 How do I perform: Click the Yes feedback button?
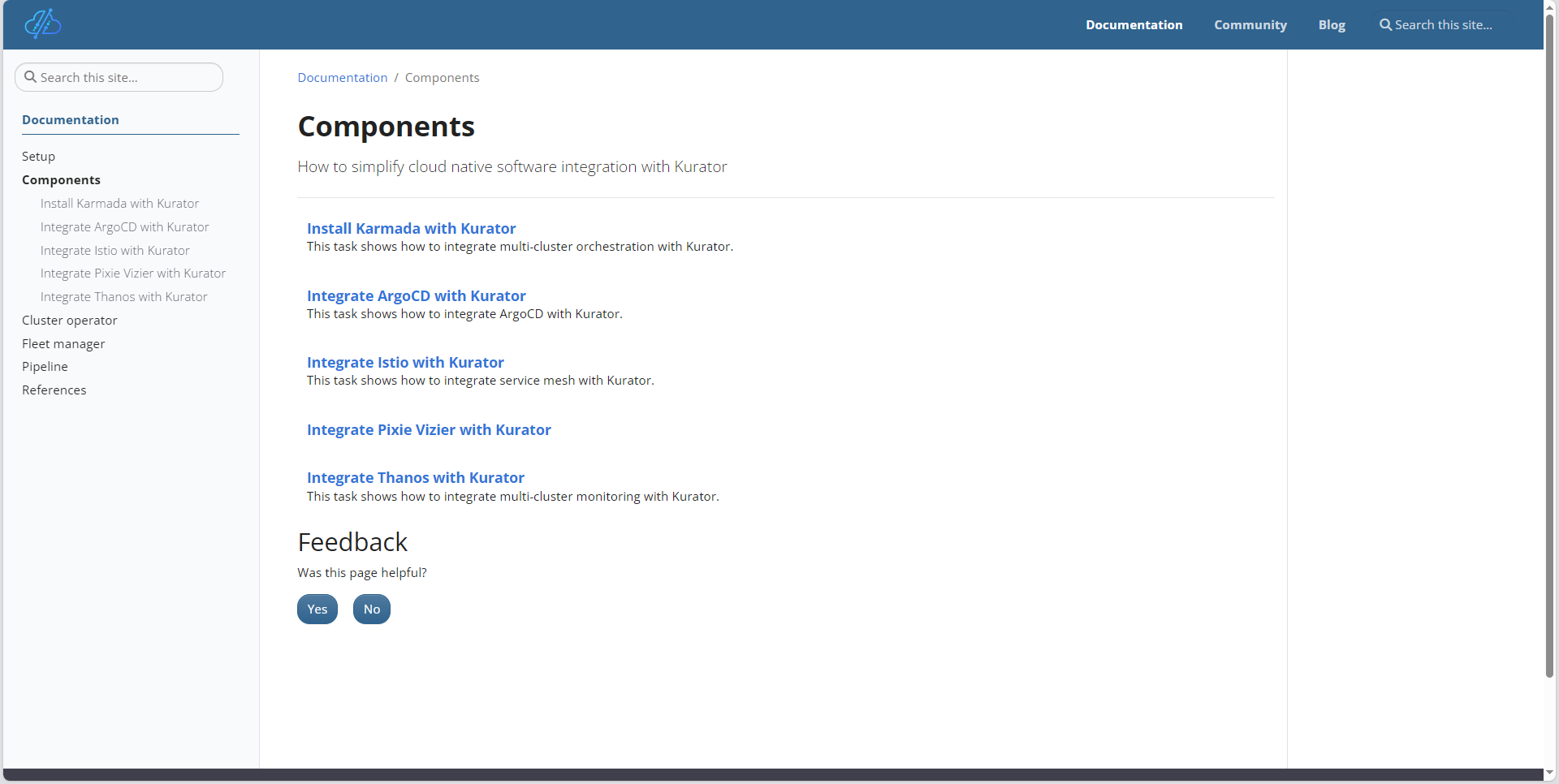click(x=317, y=610)
